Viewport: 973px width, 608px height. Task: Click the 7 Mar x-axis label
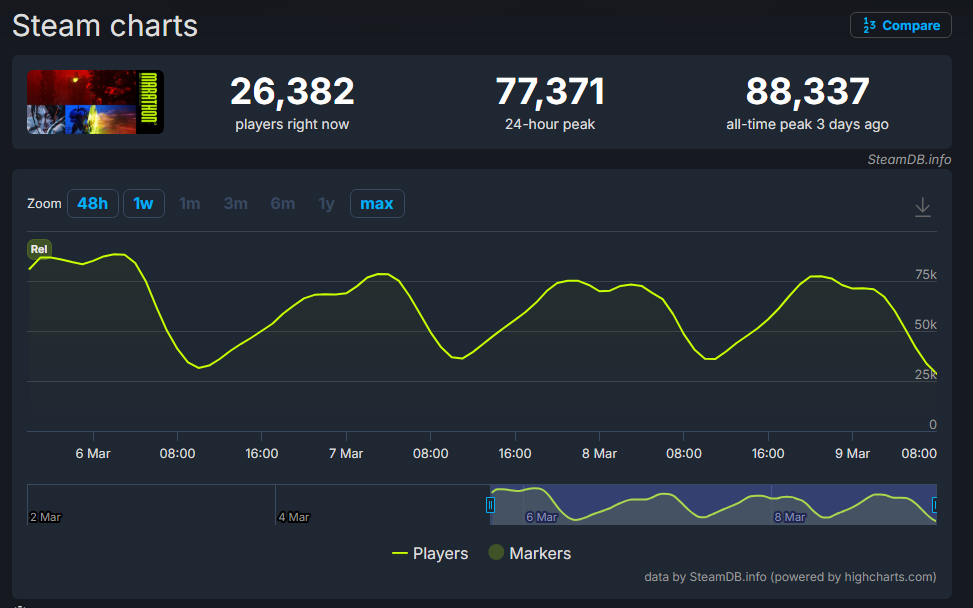click(346, 454)
